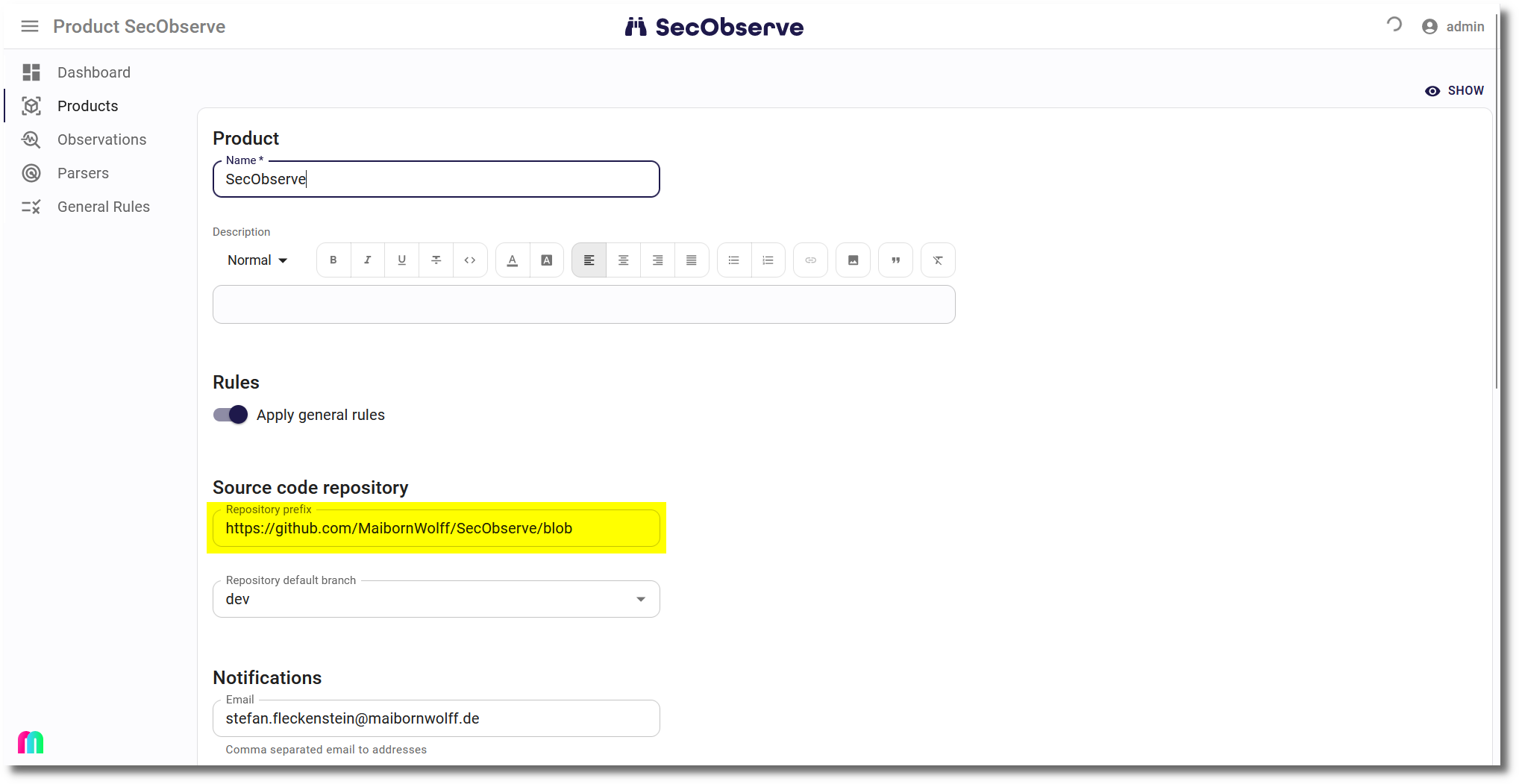Image resolution: width=1519 pixels, height=784 pixels.
Task: Expand the Repository default branch dropdown
Action: click(x=640, y=599)
